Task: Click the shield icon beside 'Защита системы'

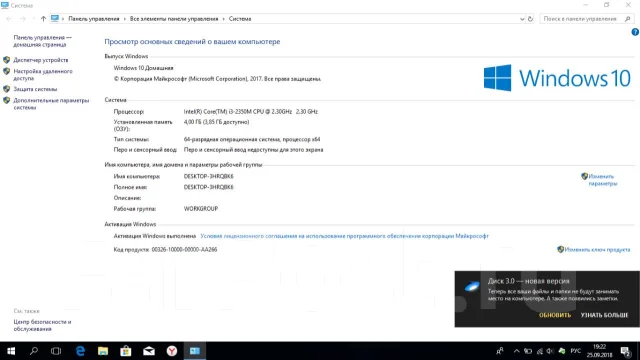Action: click(7, 89)
